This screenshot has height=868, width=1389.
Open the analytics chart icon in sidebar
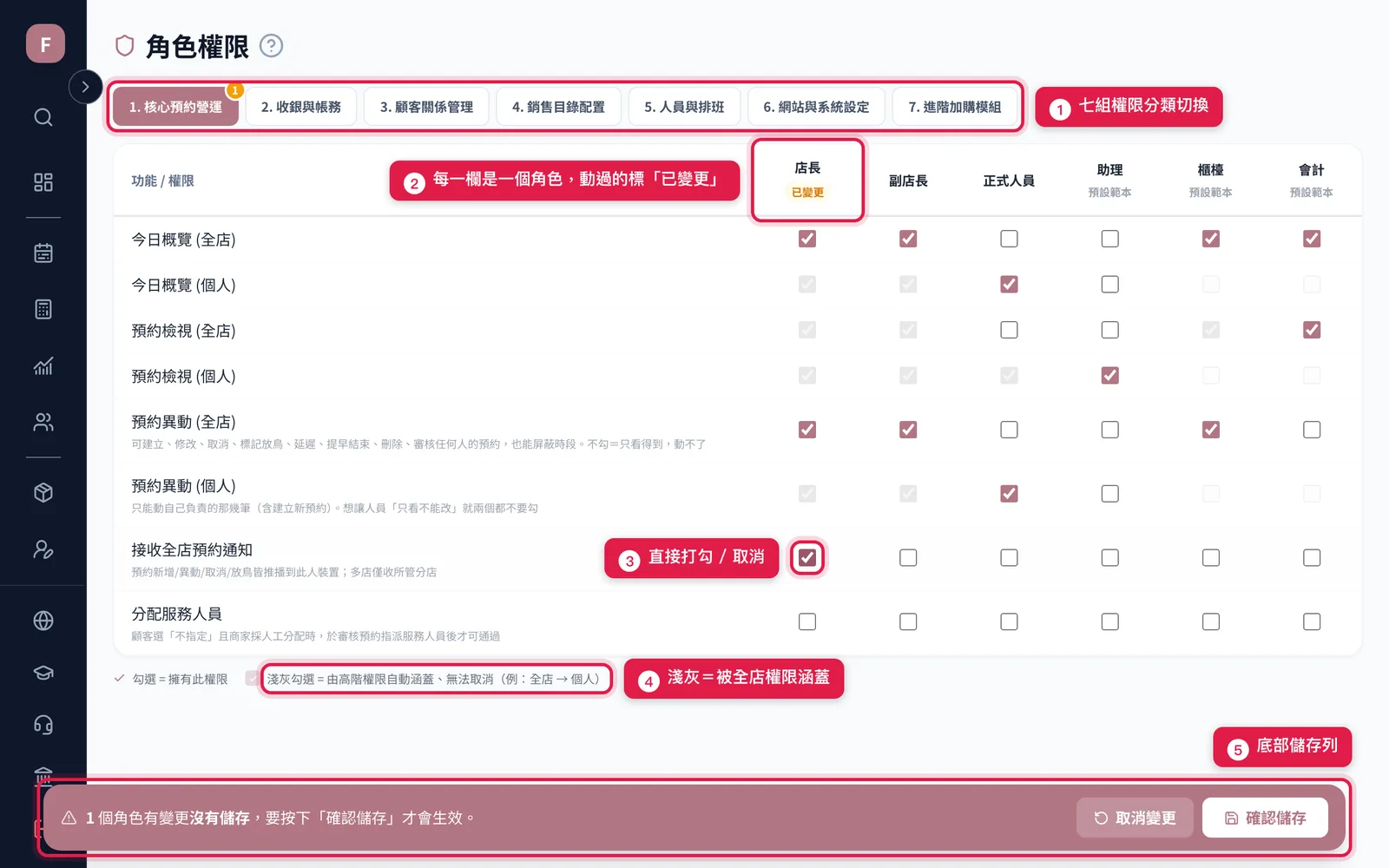tap(43, 365)
